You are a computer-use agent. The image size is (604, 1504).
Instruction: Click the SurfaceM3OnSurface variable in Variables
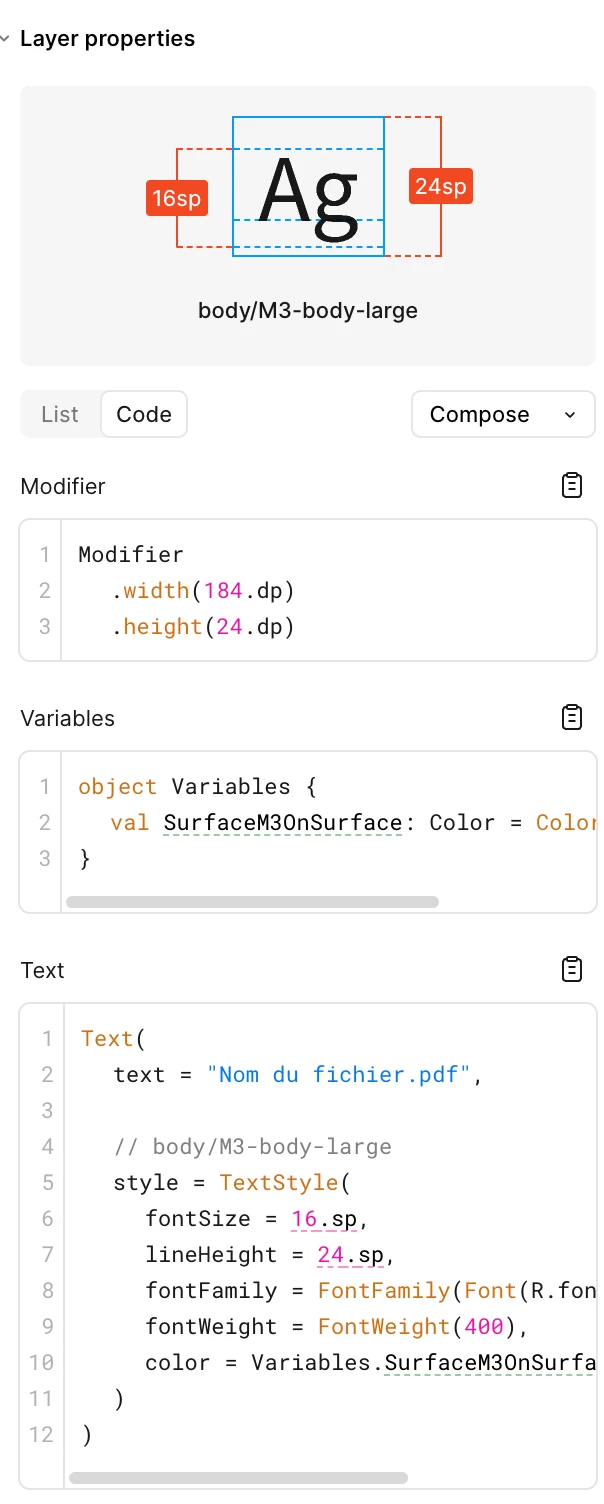coord(282,822)
